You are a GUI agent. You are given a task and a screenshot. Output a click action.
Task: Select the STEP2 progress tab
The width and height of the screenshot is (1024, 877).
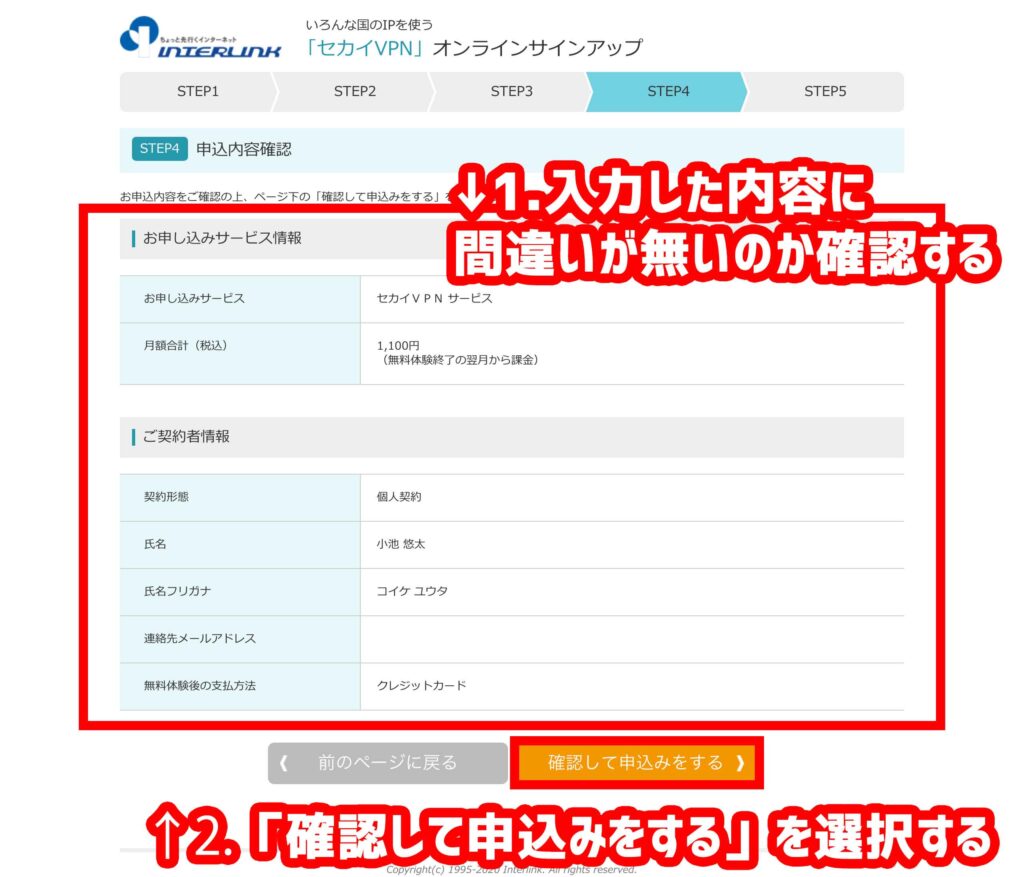(354, 92)
